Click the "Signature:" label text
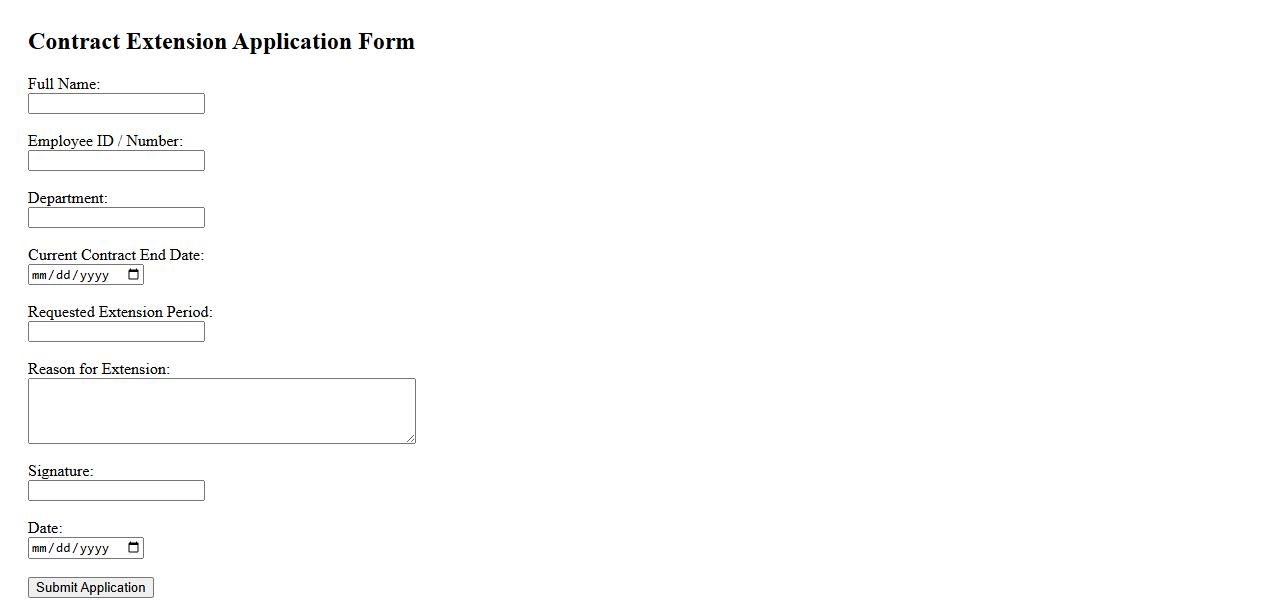The height and width of the screenshot is (601, 1278). pyautogui.click(x=60, y=471)
